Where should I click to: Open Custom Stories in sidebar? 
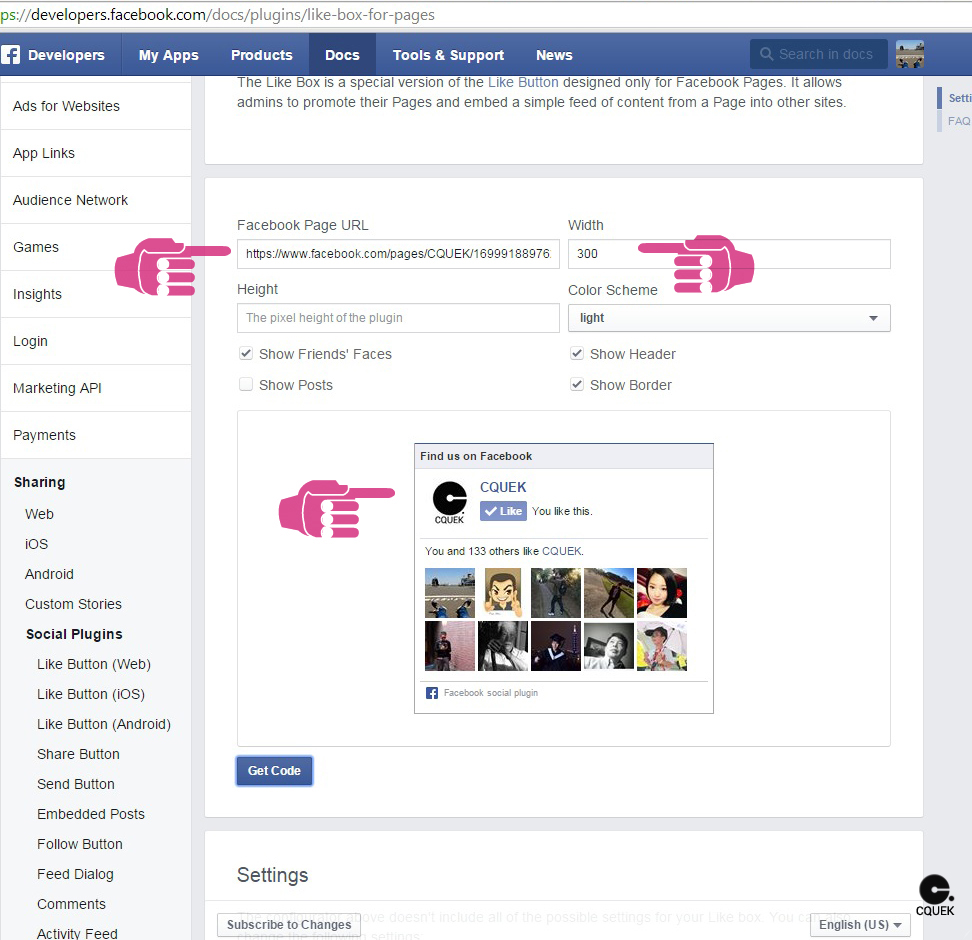click(73, 604)
